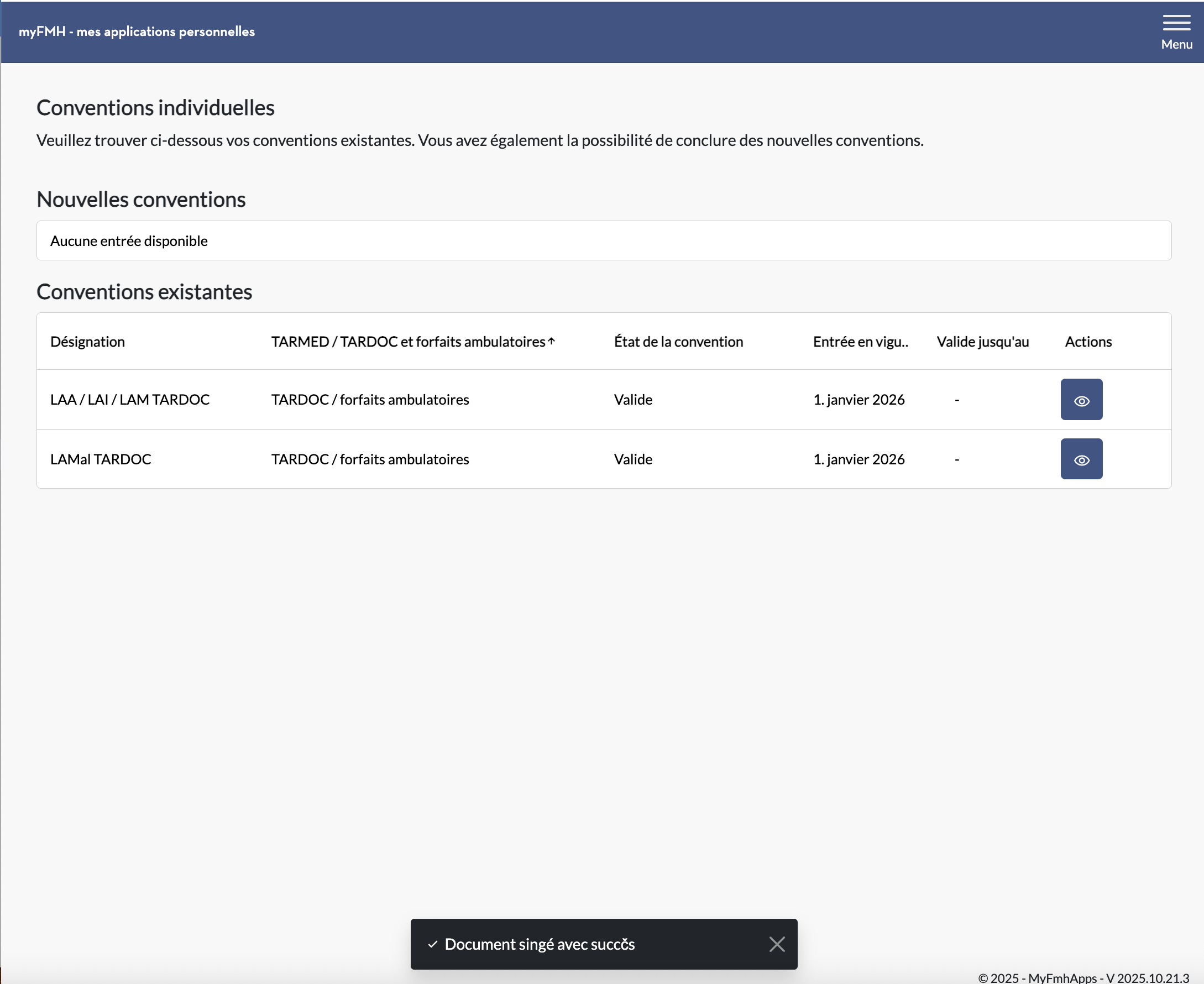Dismiss the success notification toast
Image resolution: width=1204 pixels, height=984 pixels.
pyautogui.click(x=777, y=944)
